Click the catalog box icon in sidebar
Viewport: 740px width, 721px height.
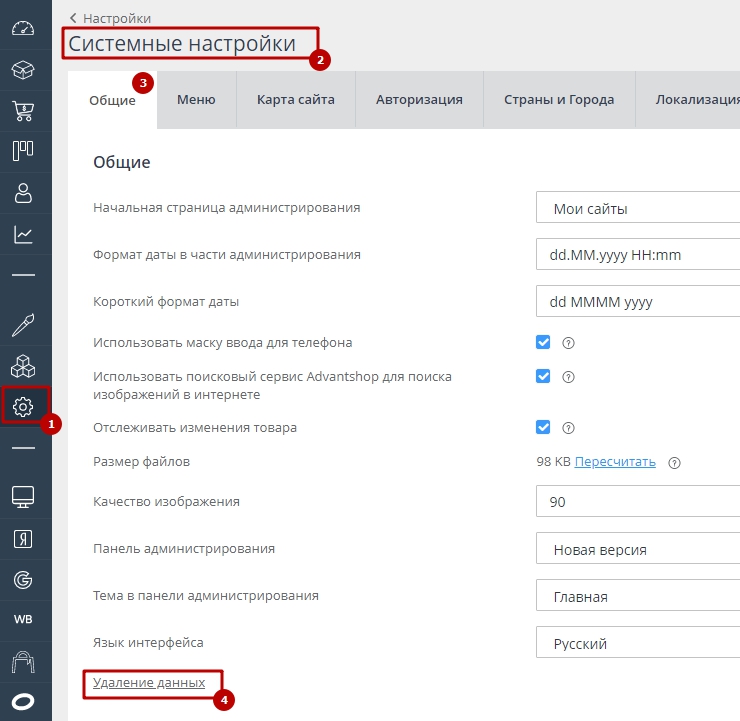point(23,70)
